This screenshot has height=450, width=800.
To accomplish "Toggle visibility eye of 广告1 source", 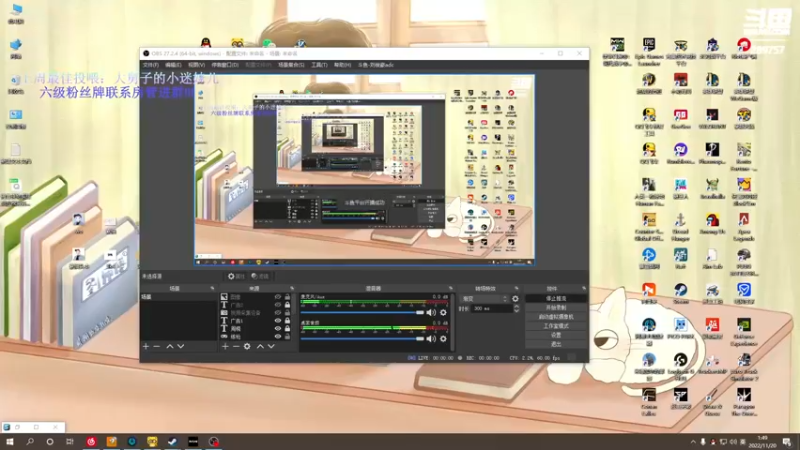I will [278, 321].
